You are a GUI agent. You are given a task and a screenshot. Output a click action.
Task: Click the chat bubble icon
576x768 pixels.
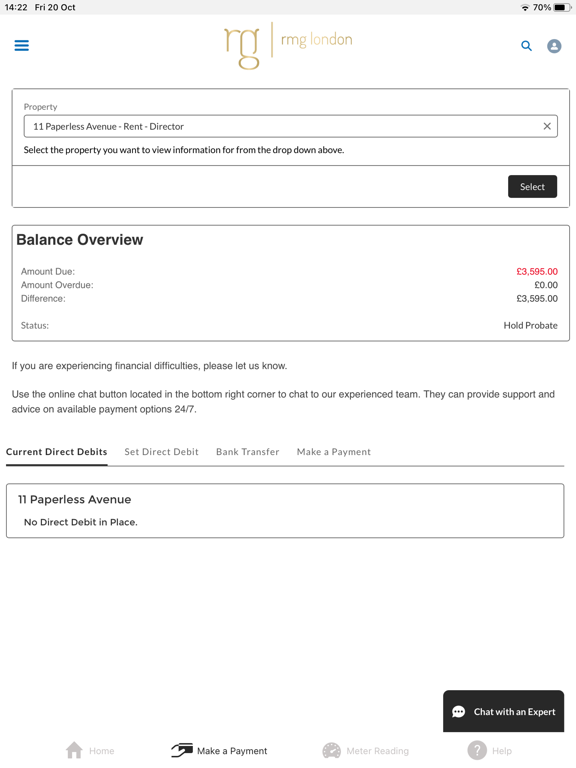tap(458, 712)
